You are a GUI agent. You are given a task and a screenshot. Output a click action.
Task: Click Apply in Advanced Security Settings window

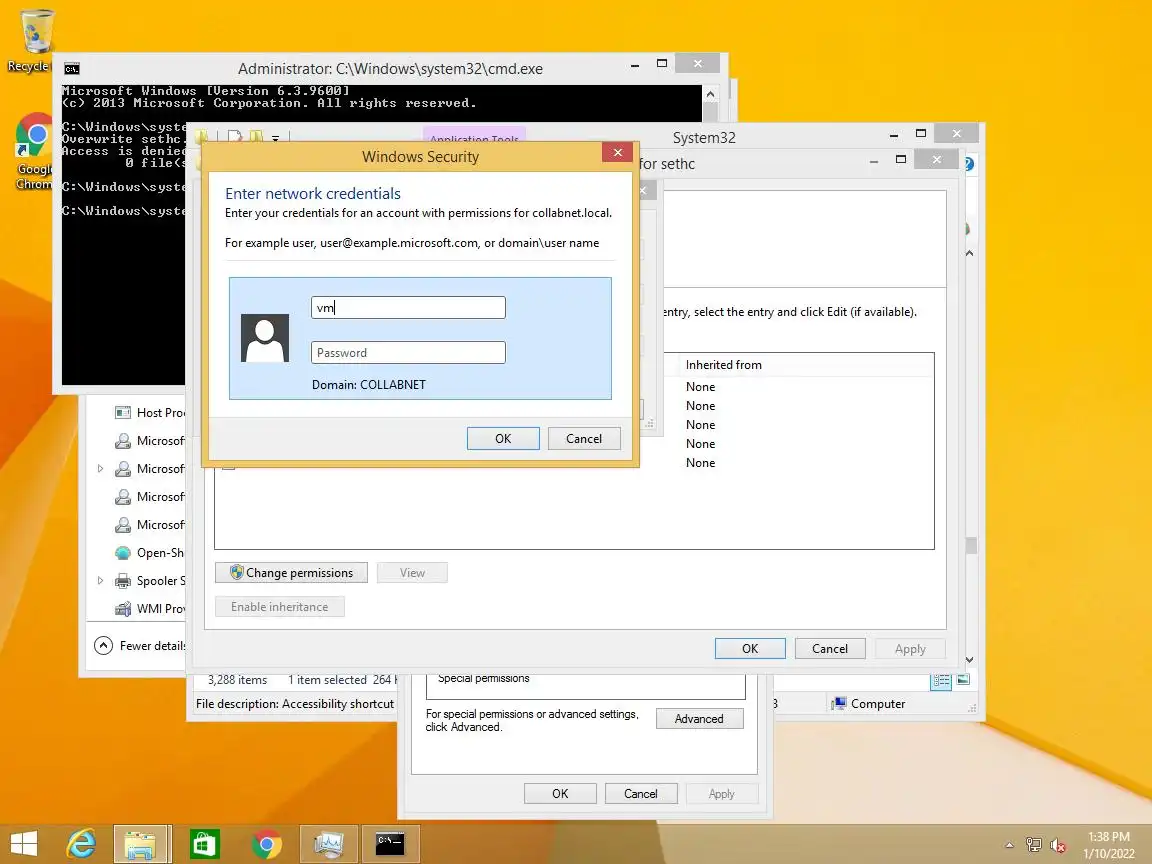[910, 649]
